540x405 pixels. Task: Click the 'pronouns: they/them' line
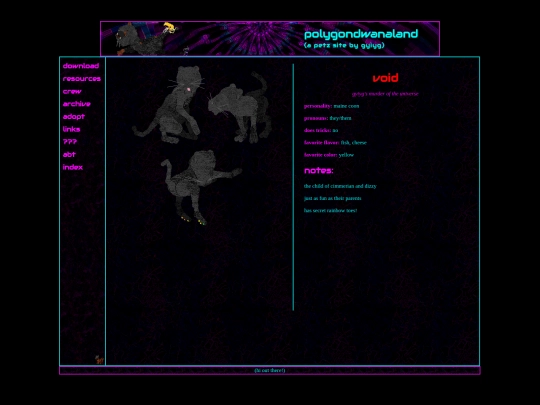click(328, 118)
